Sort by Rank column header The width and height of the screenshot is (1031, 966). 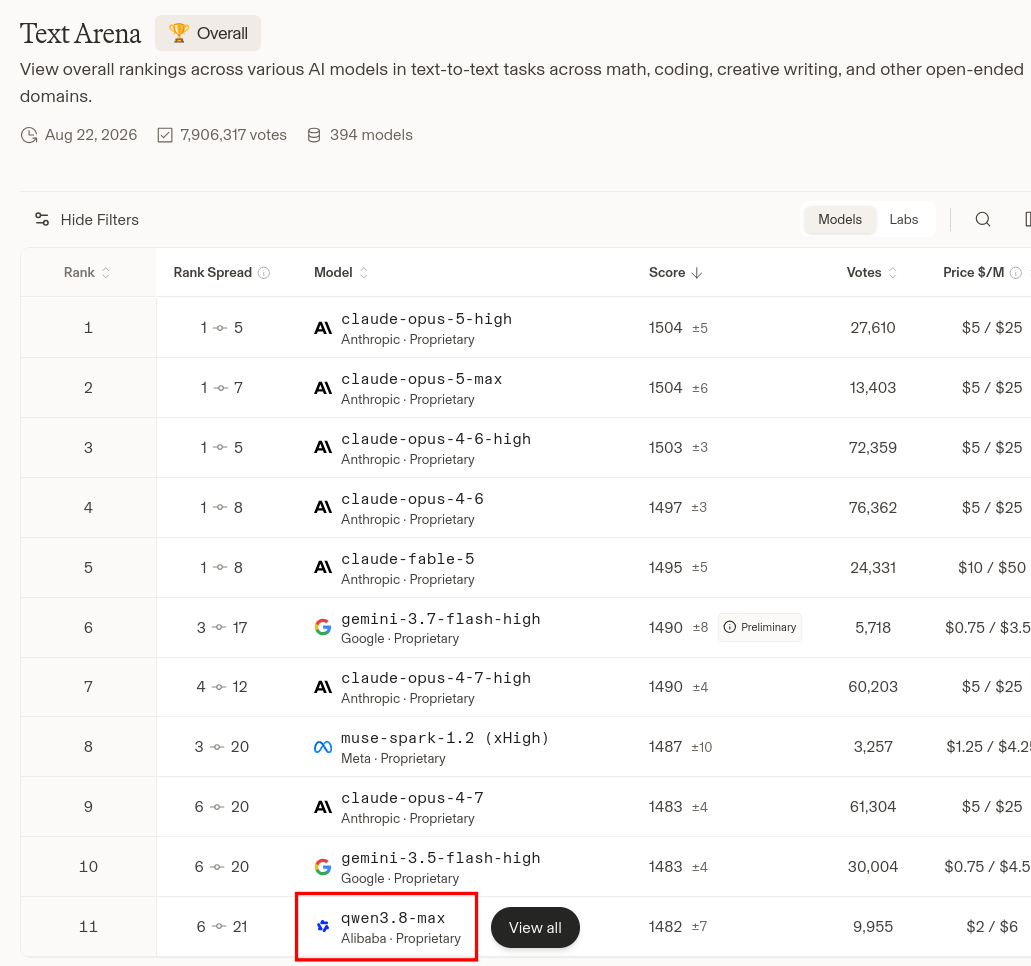tap(87, 272)
